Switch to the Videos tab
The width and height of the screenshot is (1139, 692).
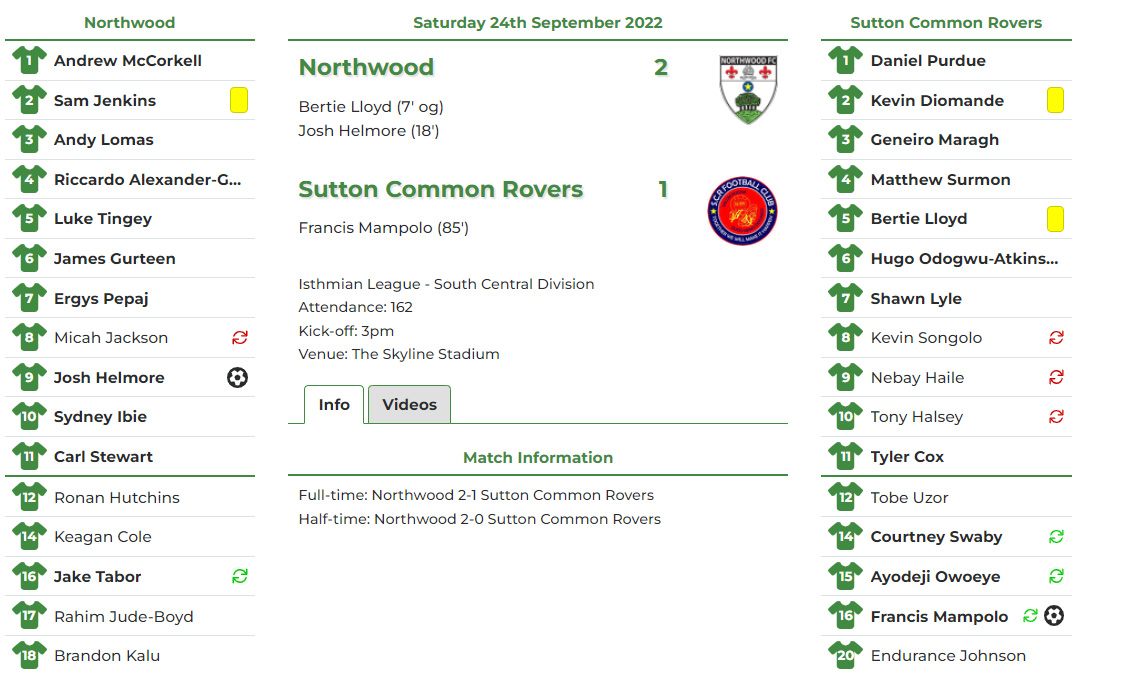coord(409,405)
